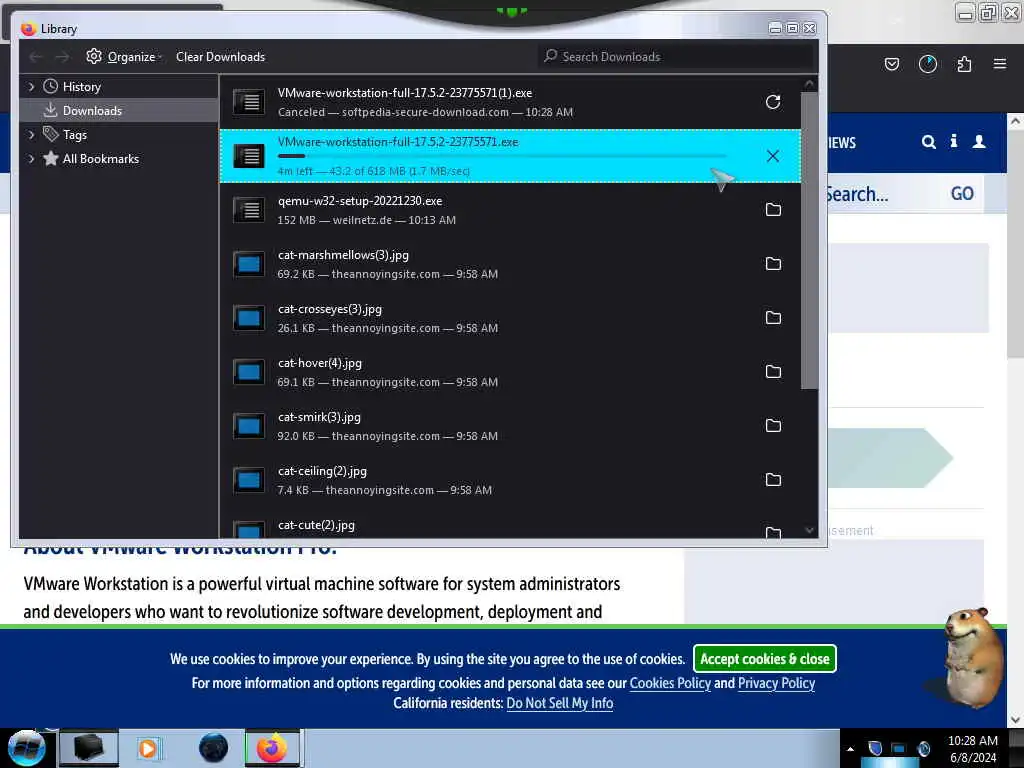Click the image icon of cat-crosseyes(3).jpg

coord(249,318)
